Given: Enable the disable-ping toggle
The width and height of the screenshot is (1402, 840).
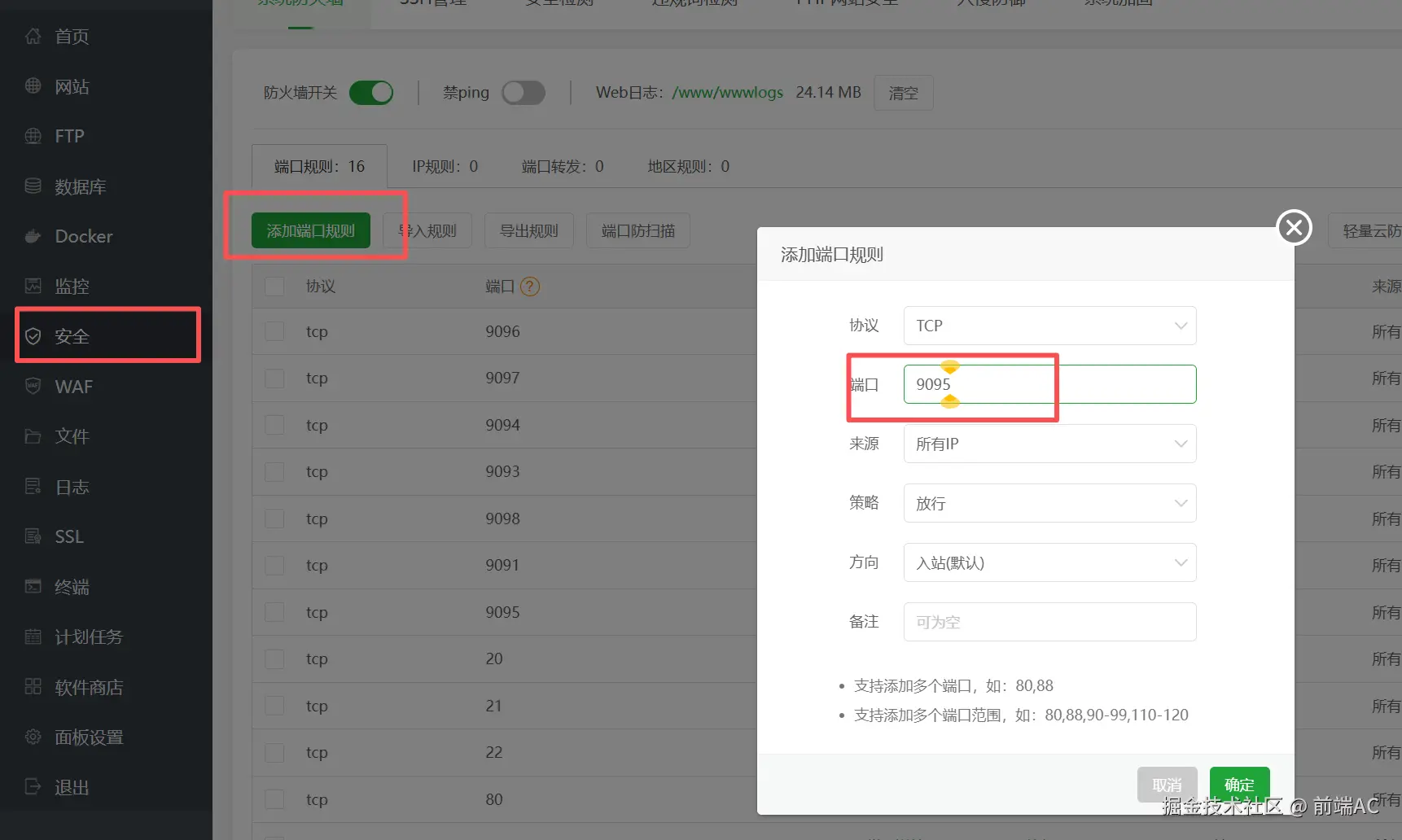Looking at the screenshot, I should pos(523,93).
